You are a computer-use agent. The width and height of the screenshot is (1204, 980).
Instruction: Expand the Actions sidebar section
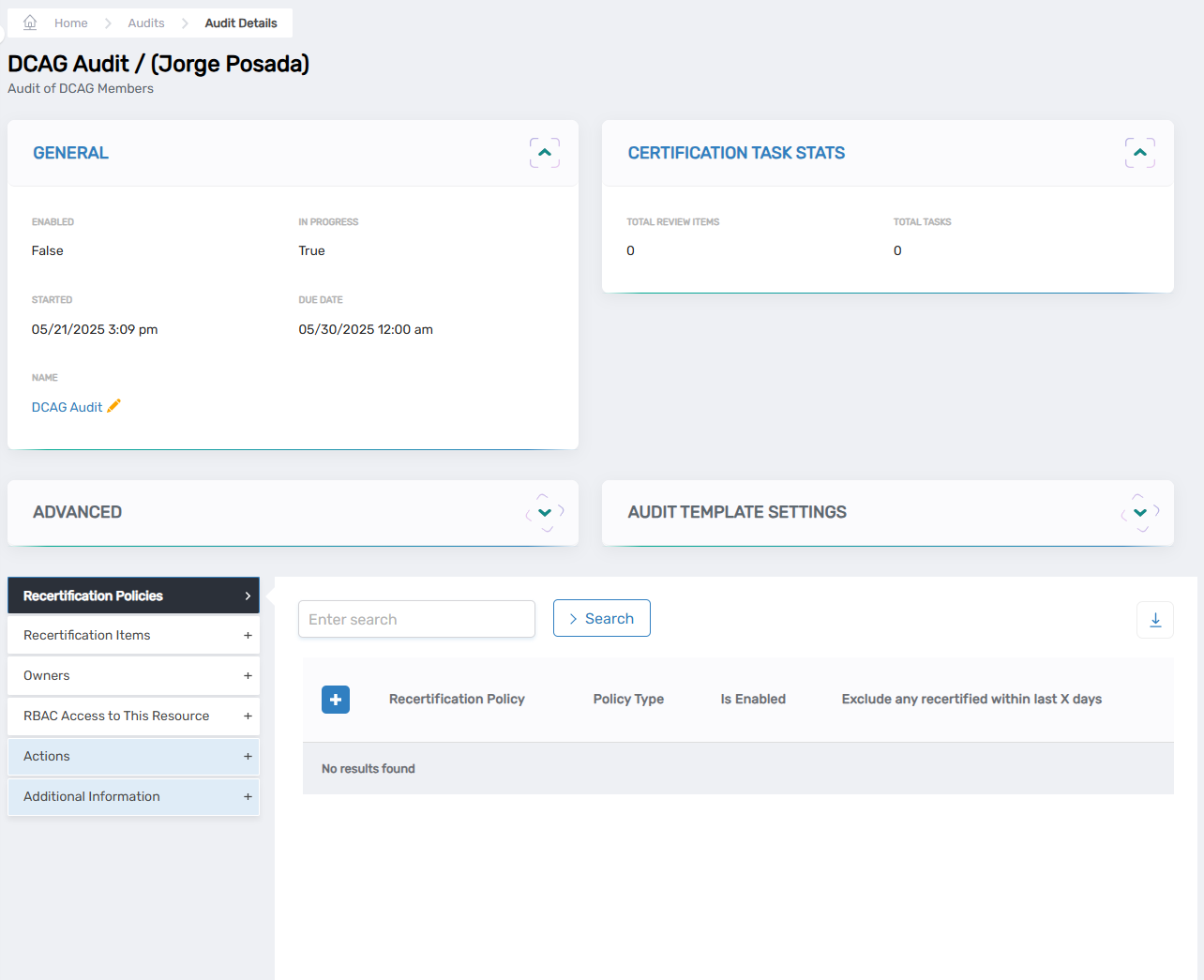[248, 756]
